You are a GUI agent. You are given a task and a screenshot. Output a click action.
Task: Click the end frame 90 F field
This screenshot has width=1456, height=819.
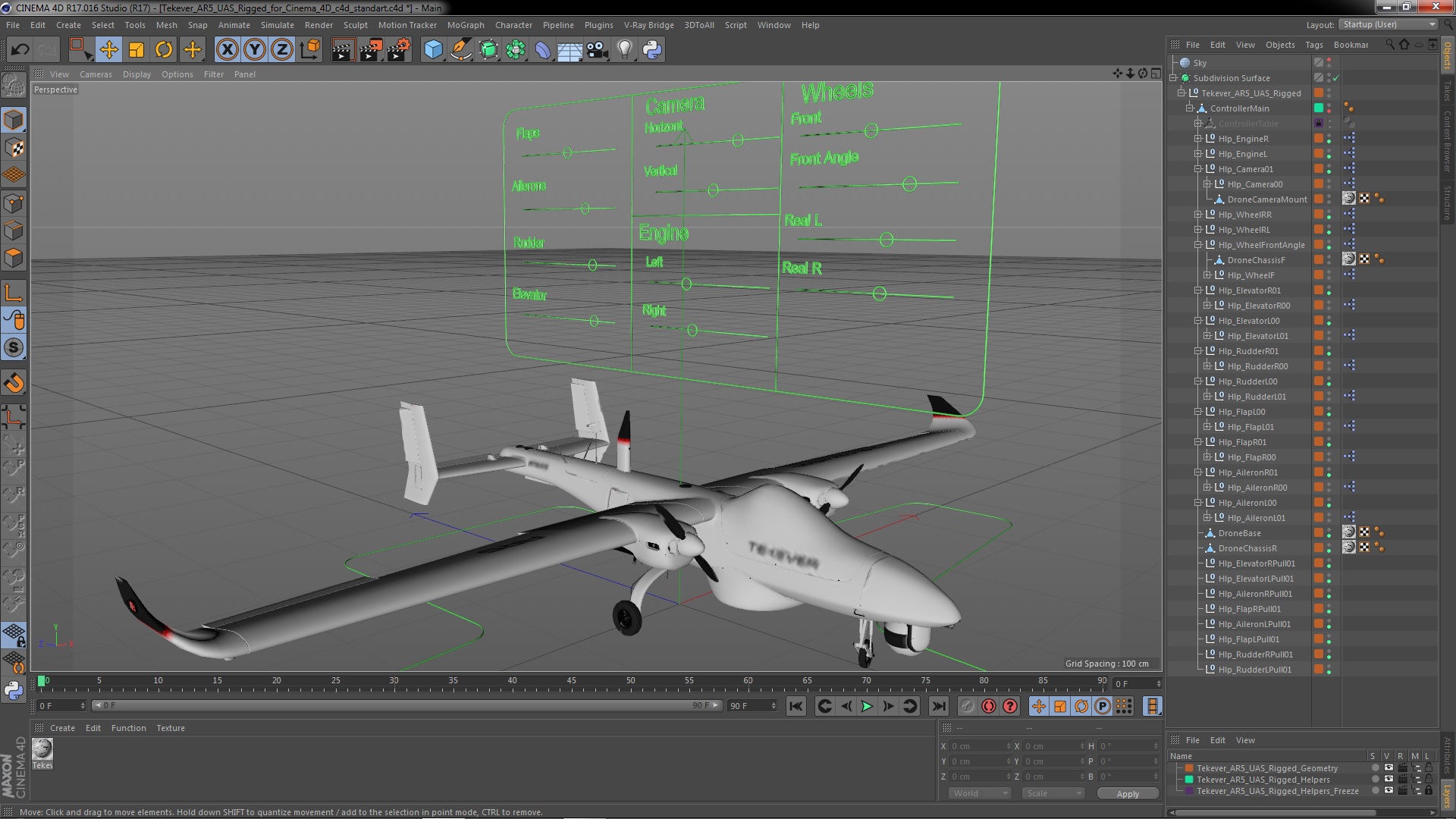click(x=752, y=706)
